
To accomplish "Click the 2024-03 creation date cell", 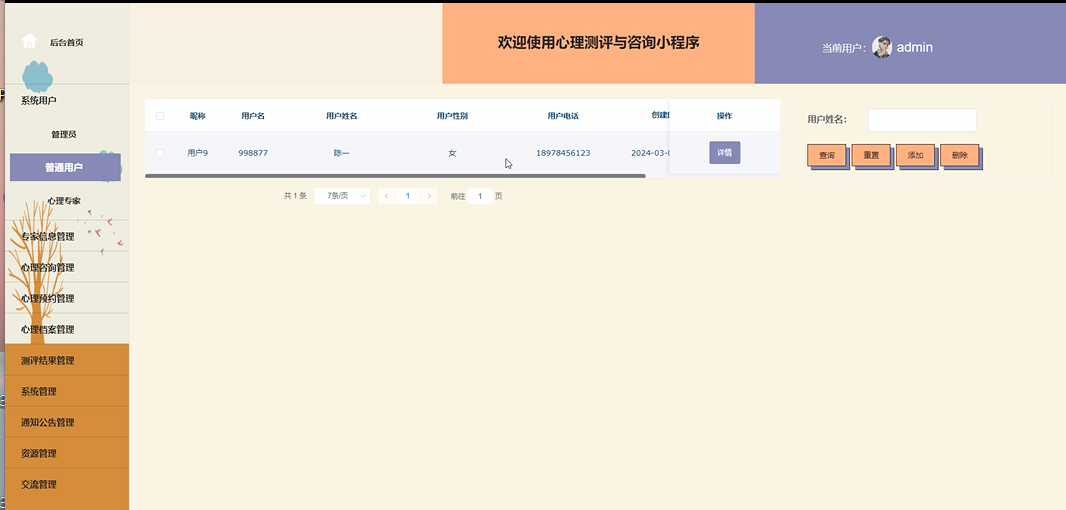I will click(x=651, y=153).
